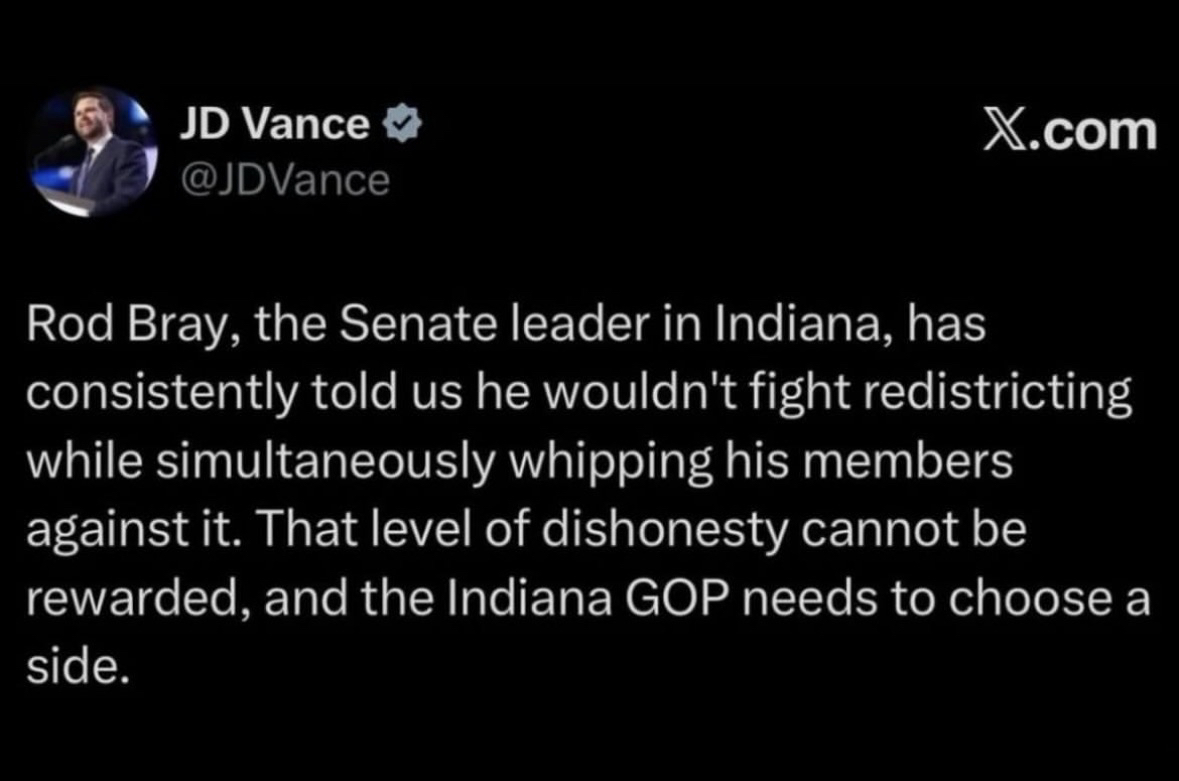Viewport: 1179px width, 781px height.
Task: Click the X.com watermark
Action: 1069,131
